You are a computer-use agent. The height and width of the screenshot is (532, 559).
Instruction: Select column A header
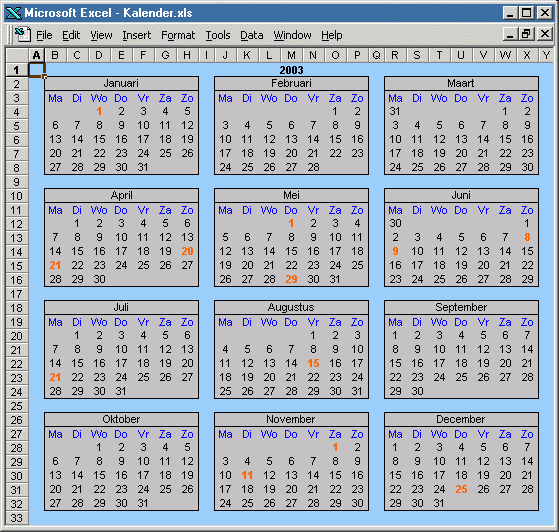36,55
